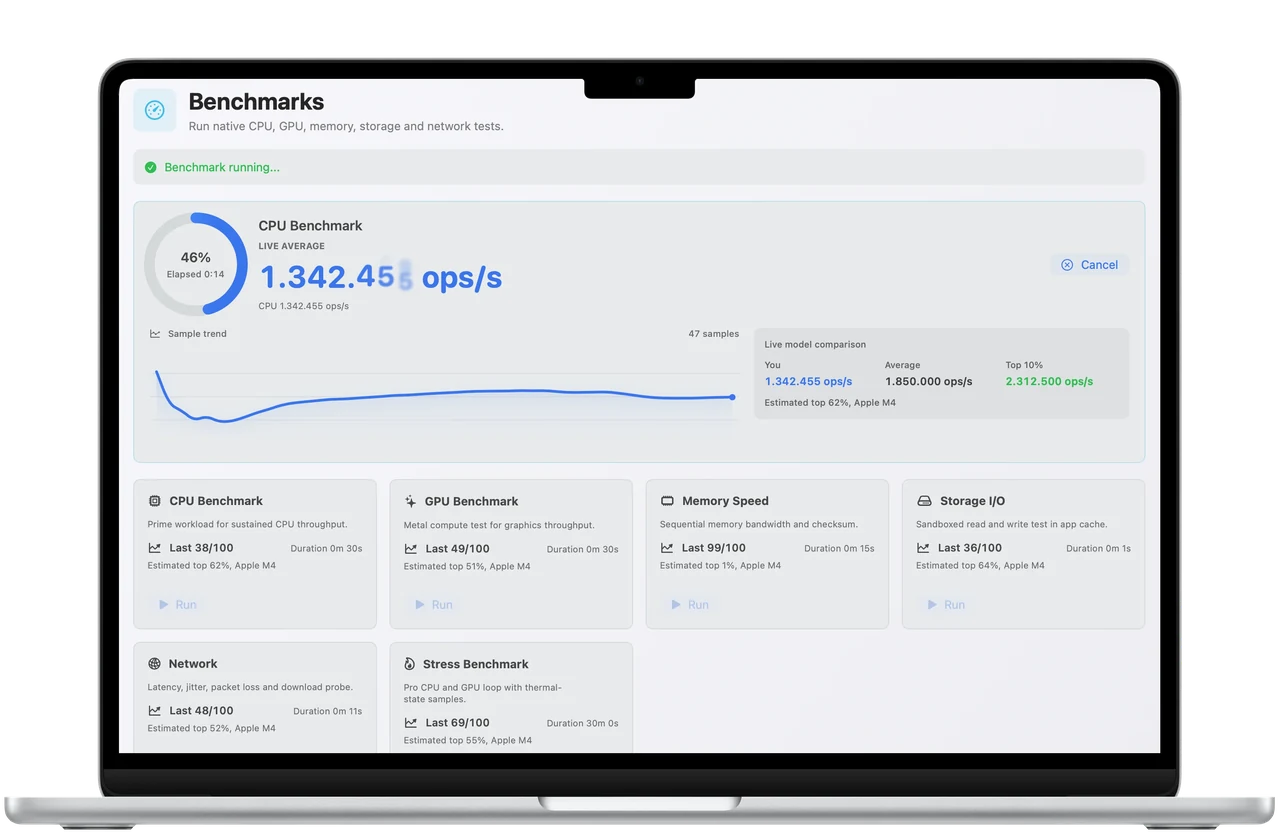Click the 'CPU 1.342.455 ops/s' caption
Image resolution: width=1280 pixels, height=832 pixels.
[x=304, y=306]
